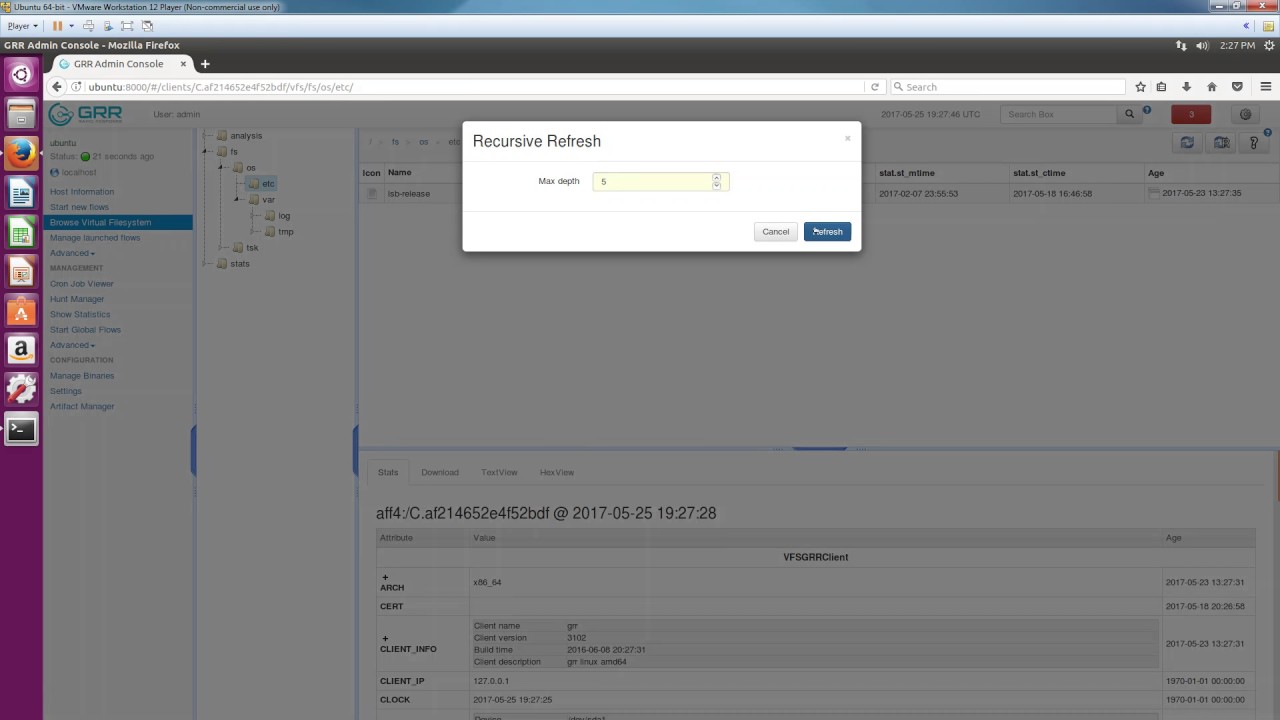Expand Advanced under Management section

pos(72,345)
